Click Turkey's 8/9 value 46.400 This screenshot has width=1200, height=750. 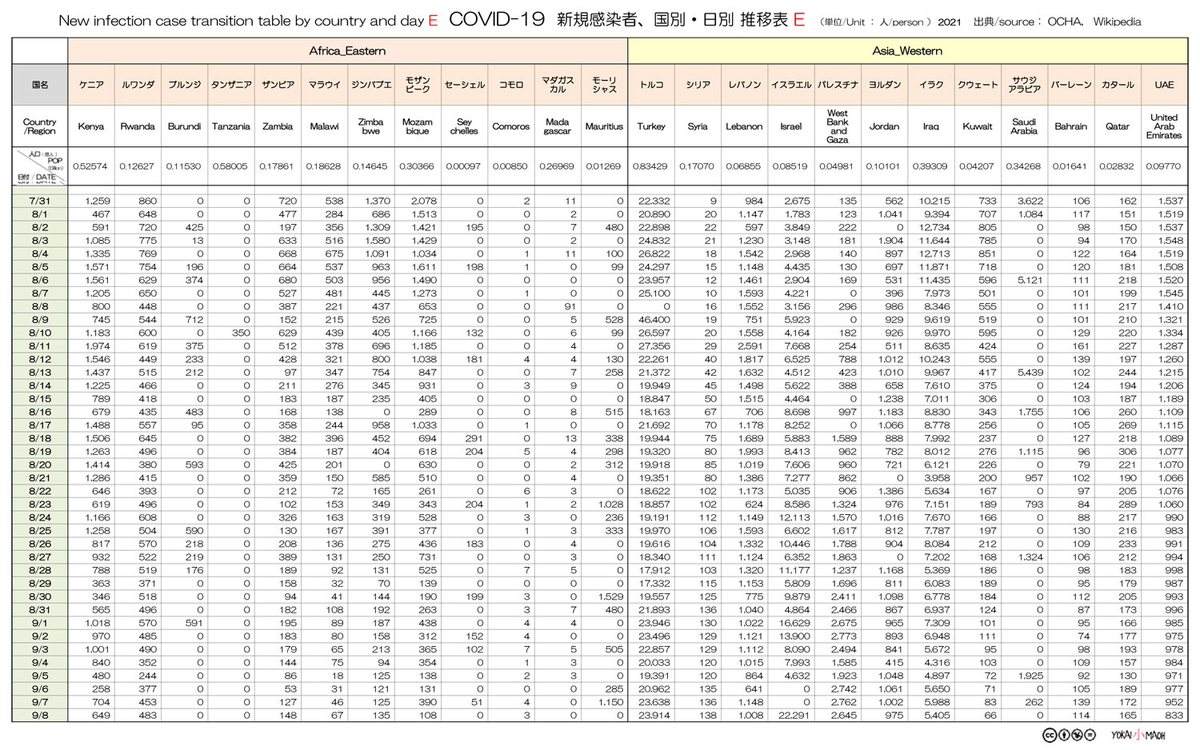(x=653, y=318)
